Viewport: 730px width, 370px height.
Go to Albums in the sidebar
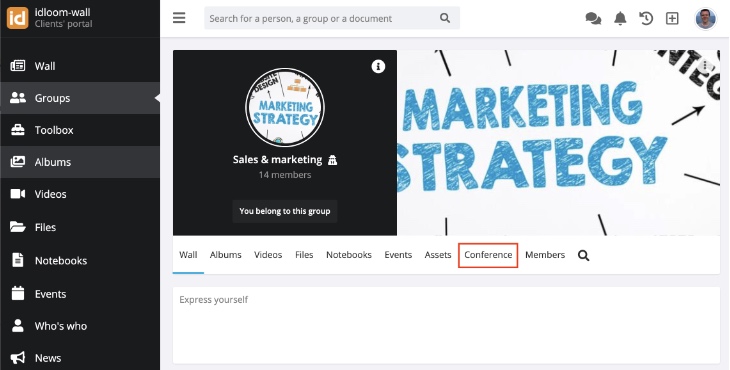pos(80,162)
